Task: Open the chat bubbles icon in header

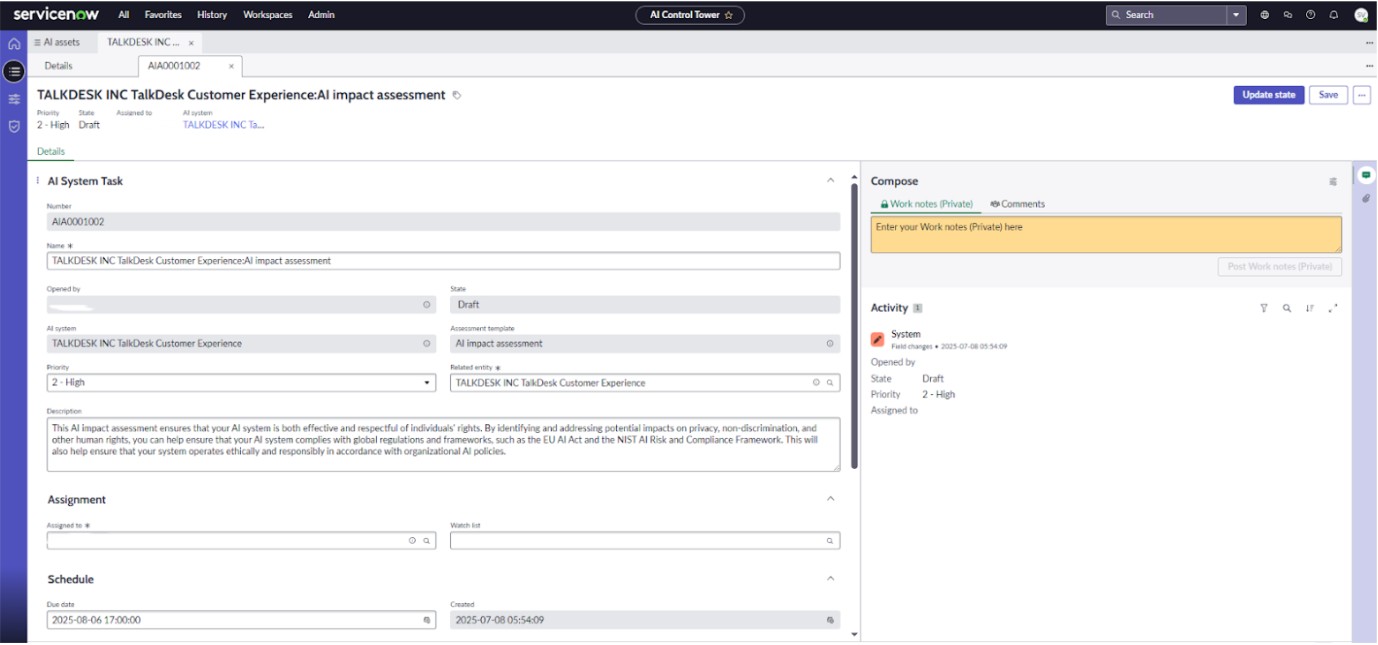Action: coord(1288,15)
